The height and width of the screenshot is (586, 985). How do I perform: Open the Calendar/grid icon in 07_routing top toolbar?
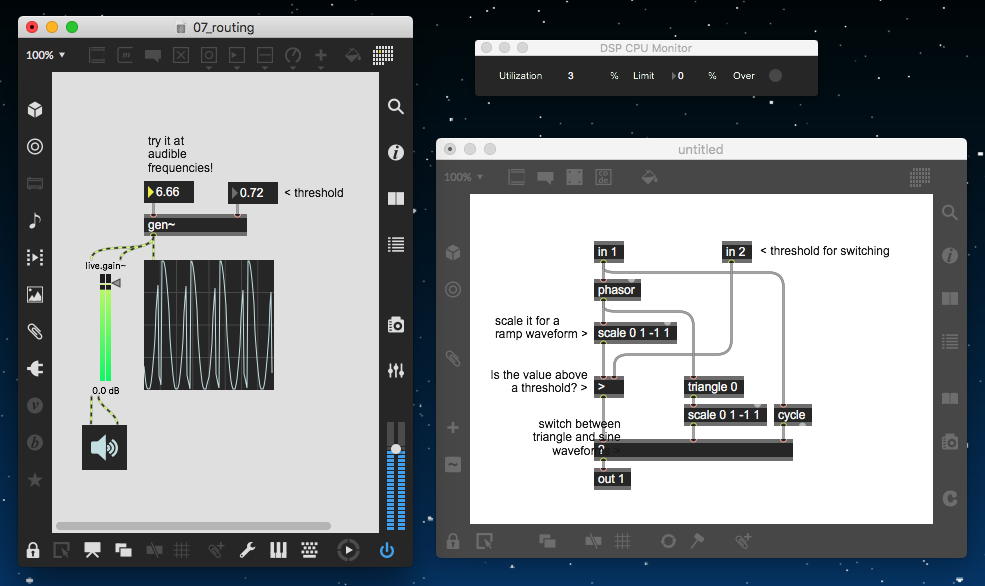click(x=383, y=55)
